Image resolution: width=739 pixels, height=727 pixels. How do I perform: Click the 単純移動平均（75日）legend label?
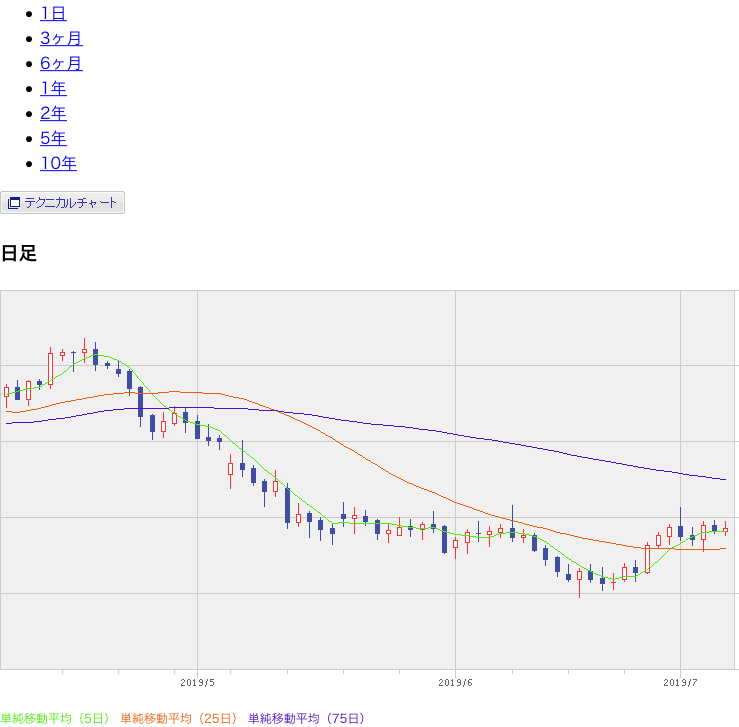(x=307, y=719)
